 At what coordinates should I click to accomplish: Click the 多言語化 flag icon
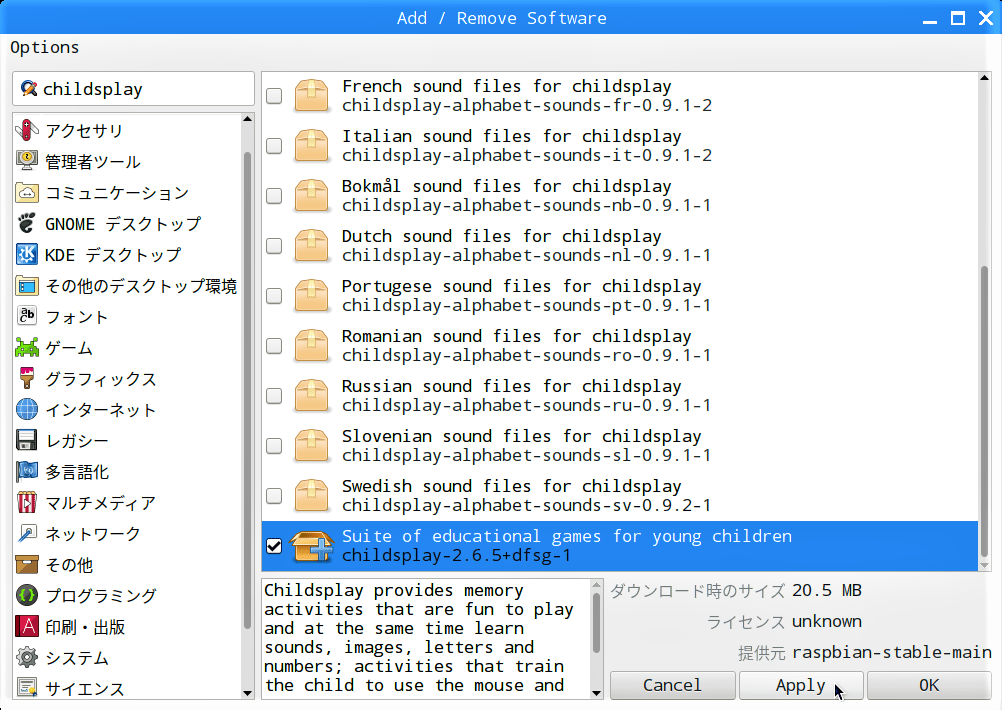coord(27,472)
